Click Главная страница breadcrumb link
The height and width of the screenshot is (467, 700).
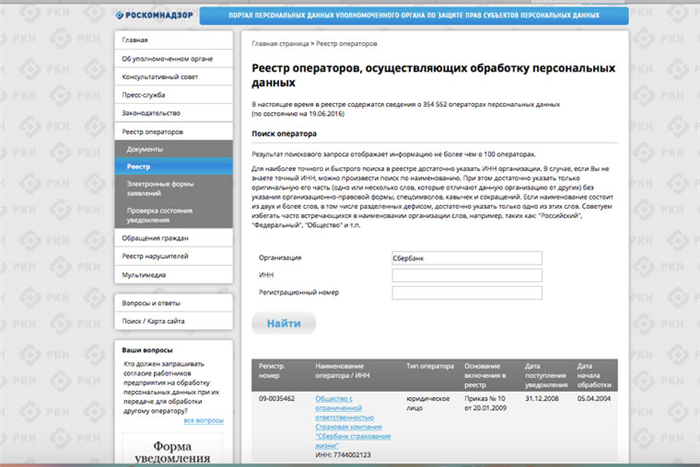pyautogui.click(x=280, y=44)
